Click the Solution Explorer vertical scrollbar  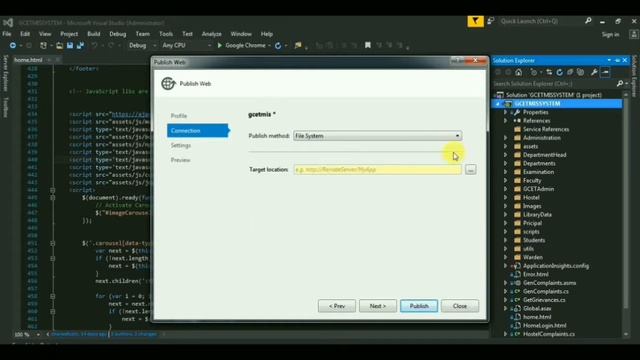click(x=626, y=213)
